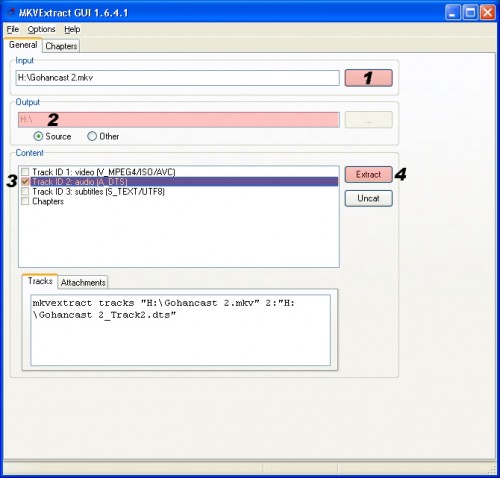The height and width of the screenshot is (478, 500).
Task: Close the MKVExtract GUI window
Action: pos(487,13)
